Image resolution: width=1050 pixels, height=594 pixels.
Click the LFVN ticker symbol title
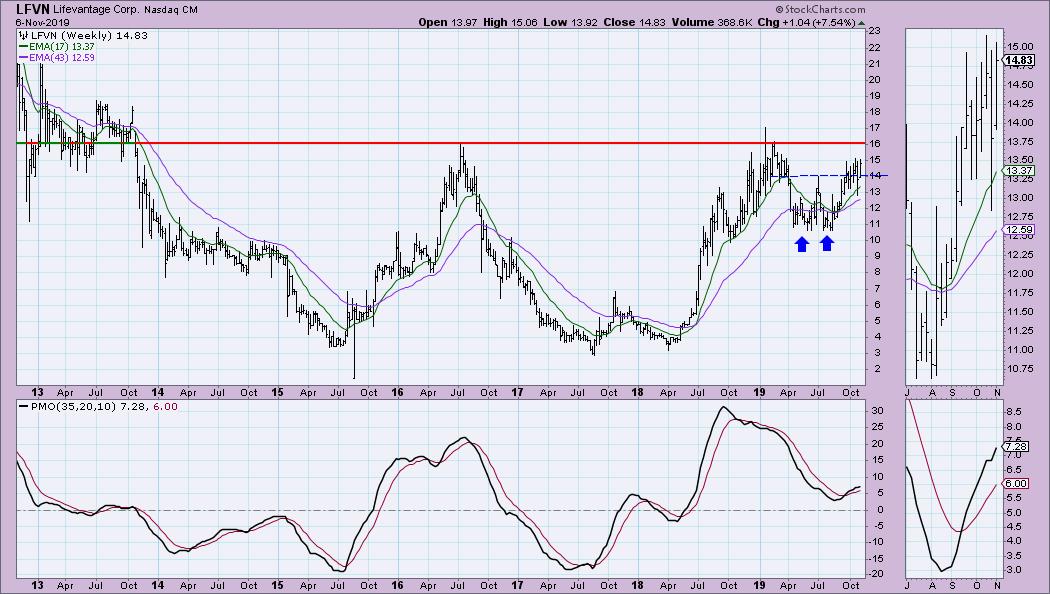33,9
